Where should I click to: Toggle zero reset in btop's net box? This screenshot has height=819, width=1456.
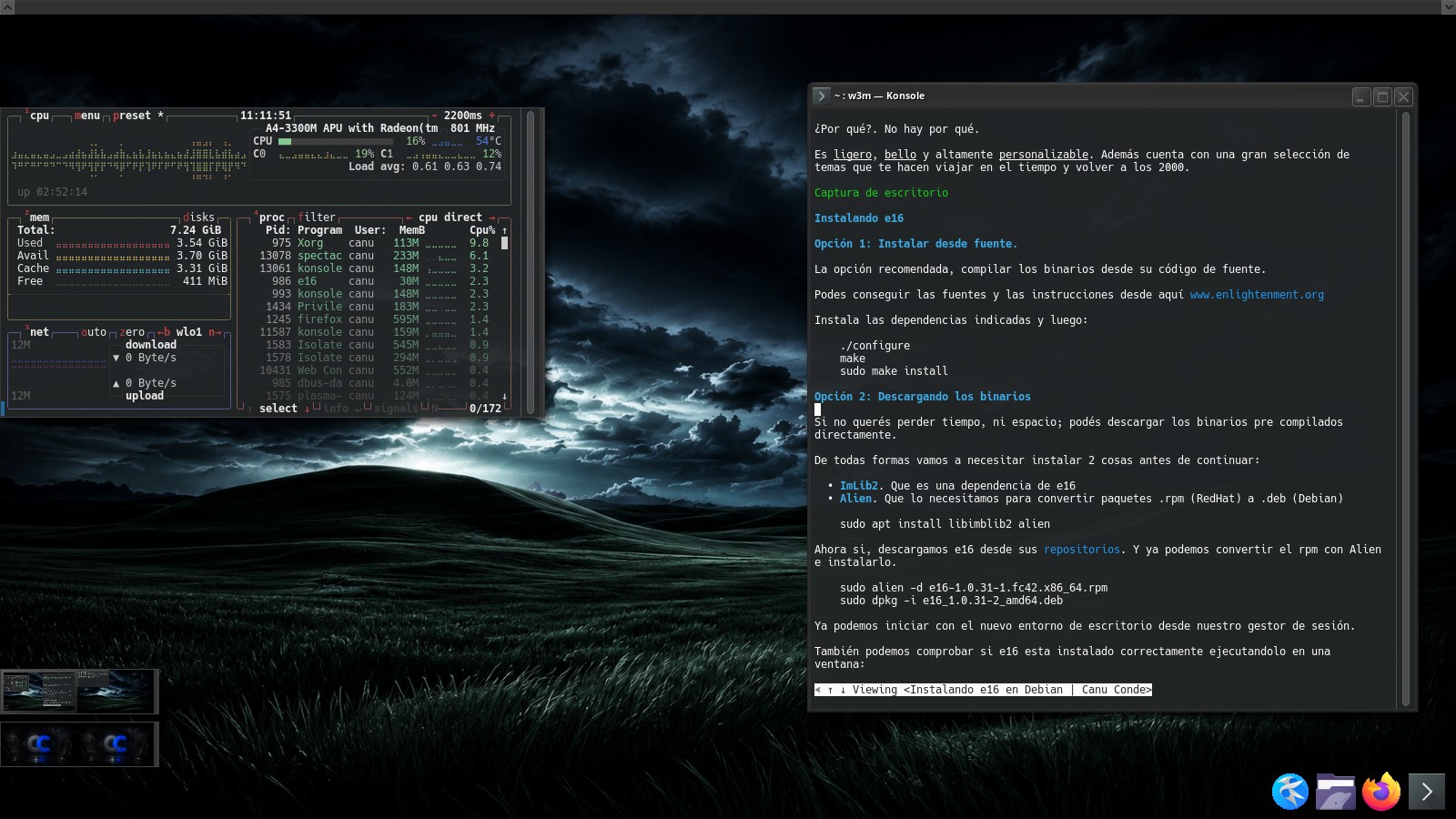pos(132,332)
